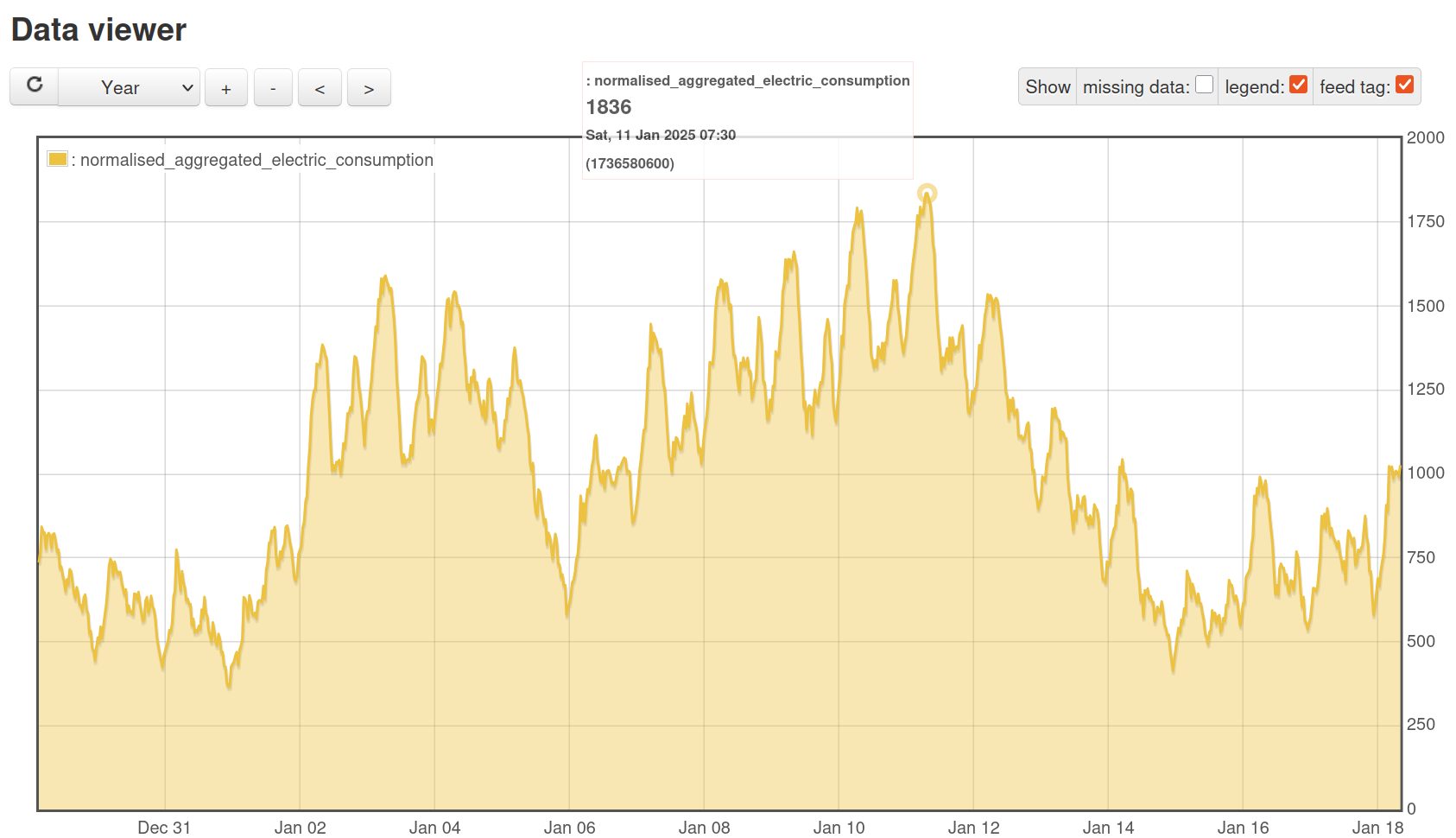The width and height of the screenshot is (1456, 838).
Task: Zoom out with the minus button
Action: pyautogui.click(x=273, y=88)
